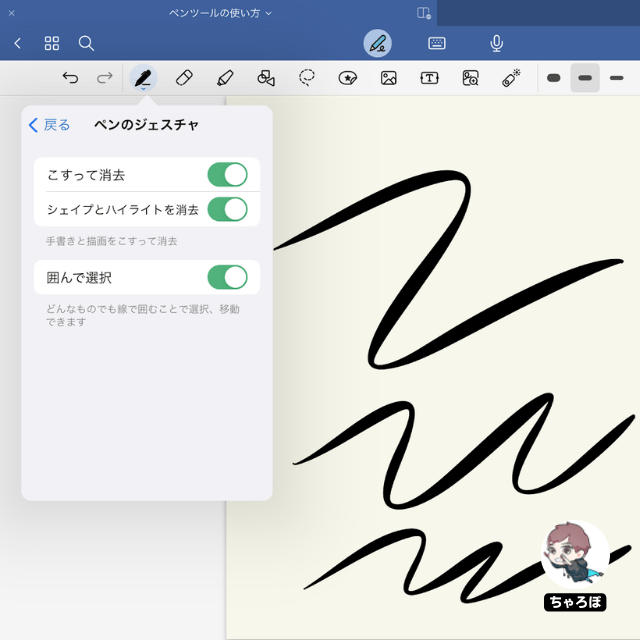Viewport: 640px width, 640px height.
Task: Select the Text box tool
Action: 429,78
